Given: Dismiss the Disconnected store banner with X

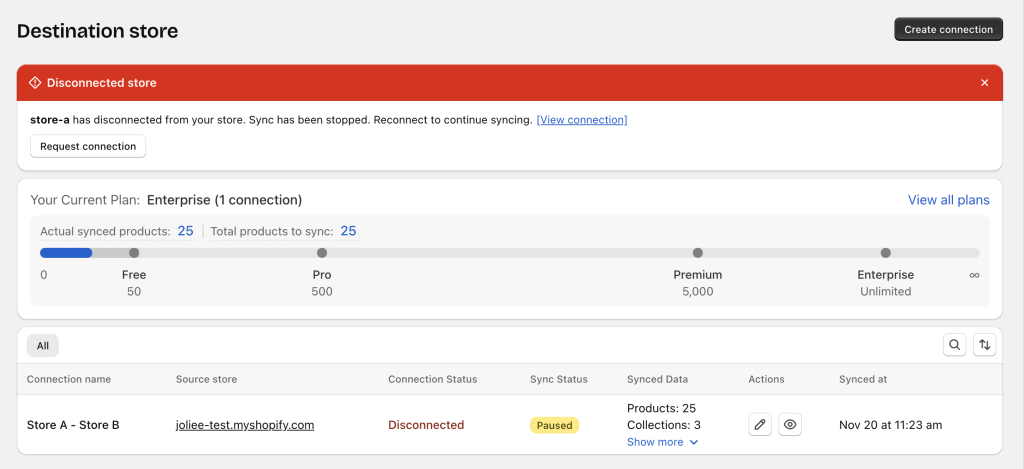Looking at the screenshot, I should 985,83.
